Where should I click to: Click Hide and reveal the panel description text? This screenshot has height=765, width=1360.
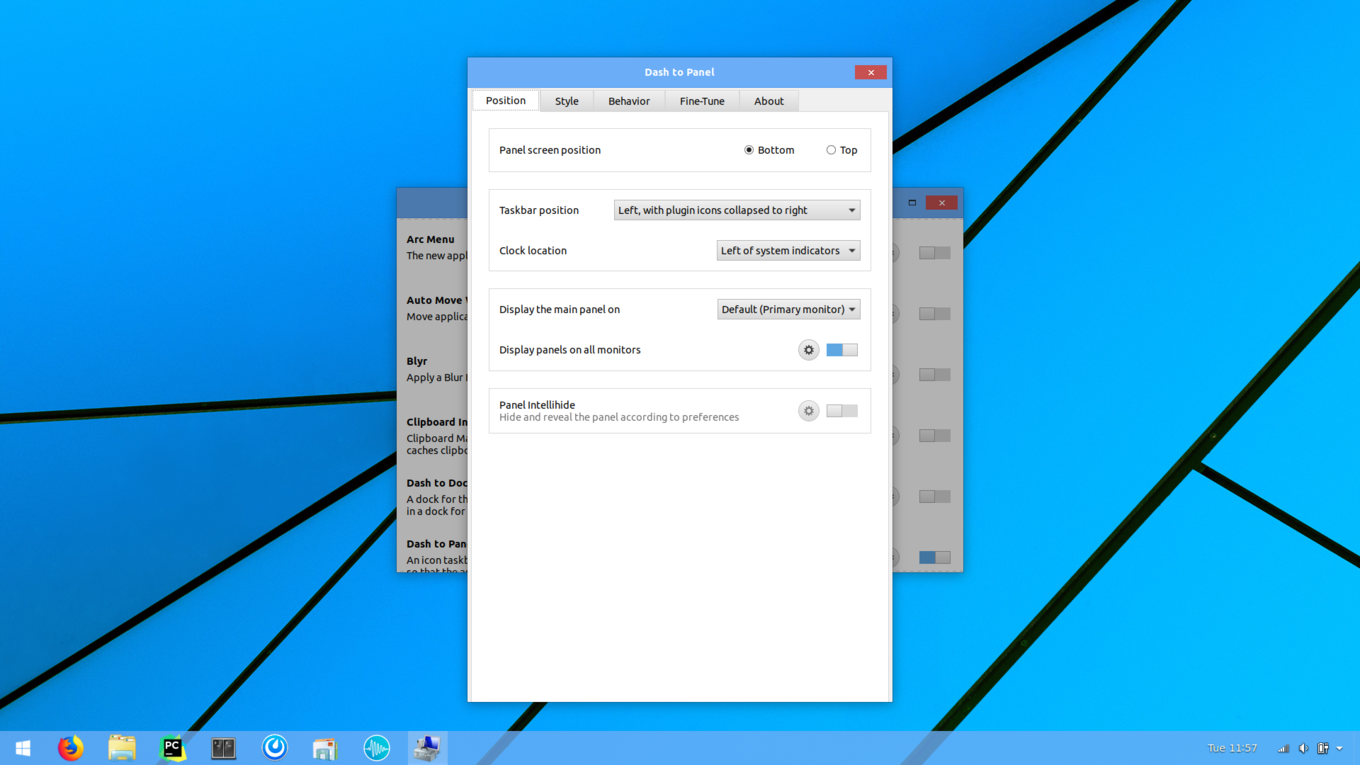coord(619,417)
